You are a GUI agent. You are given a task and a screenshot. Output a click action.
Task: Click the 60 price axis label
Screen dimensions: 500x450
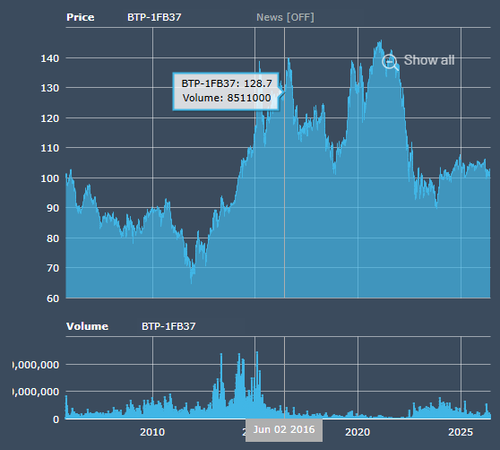coord(53,299)
